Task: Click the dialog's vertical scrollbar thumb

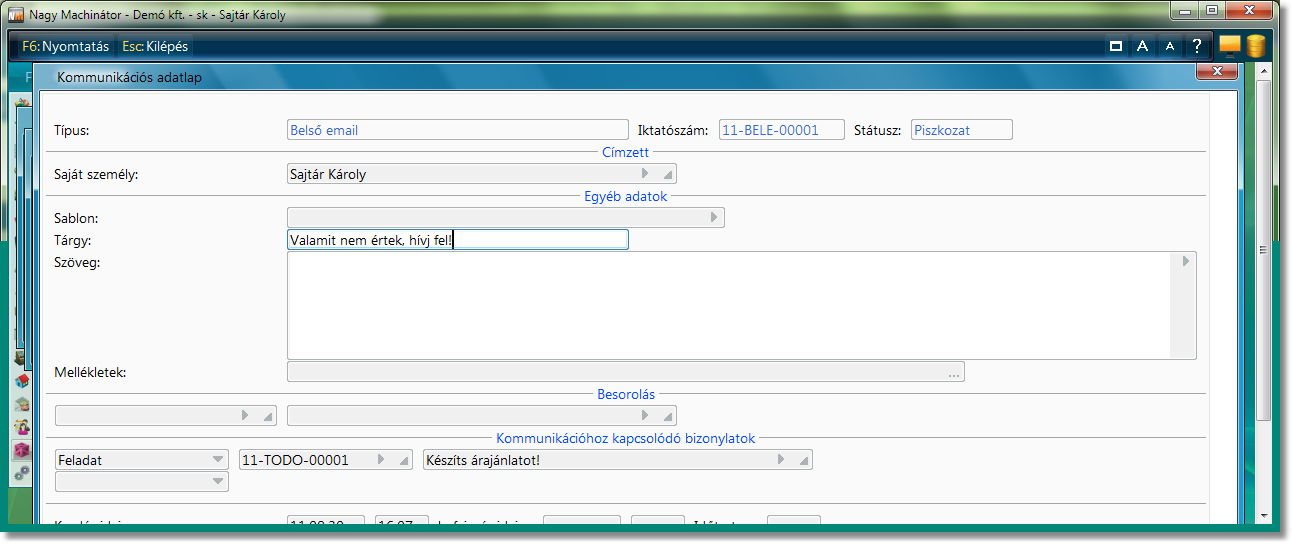Action: click(x=1263, y=250)
